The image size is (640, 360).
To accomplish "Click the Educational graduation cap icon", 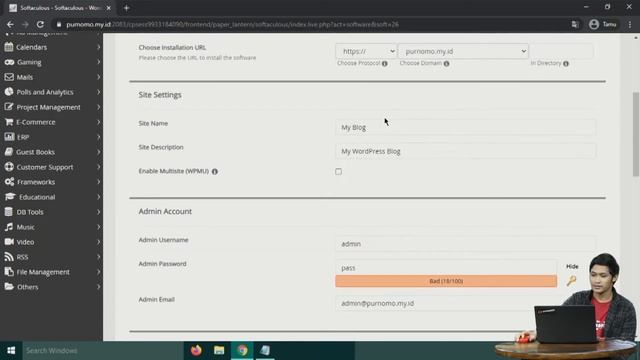I will (x=10, y=197).
